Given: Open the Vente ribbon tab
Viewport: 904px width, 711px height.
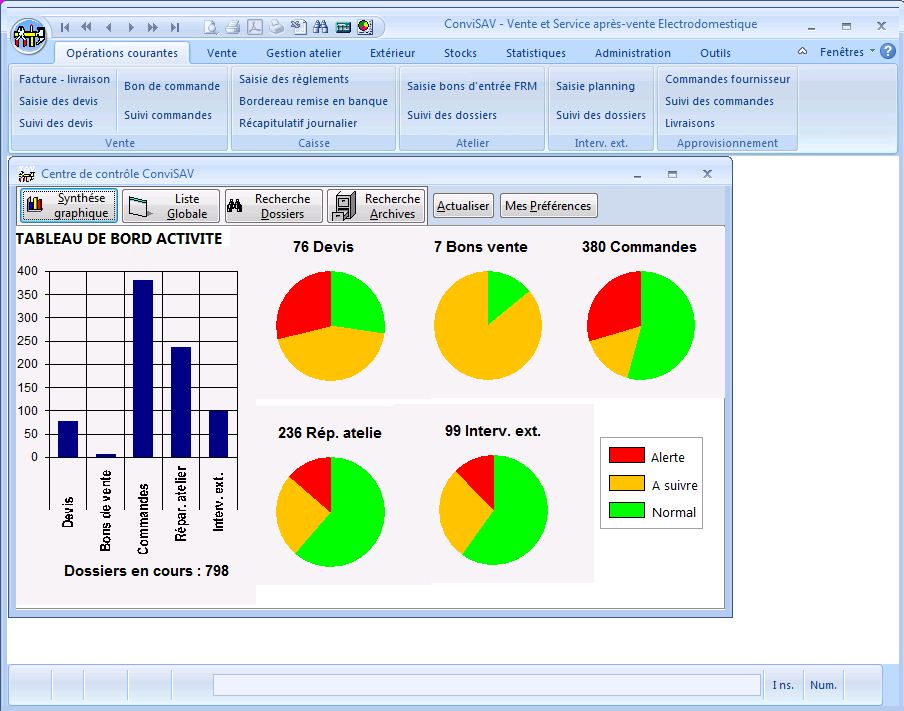Looking at the screenshot, I should pyautogui.click(x=222, y=53).
